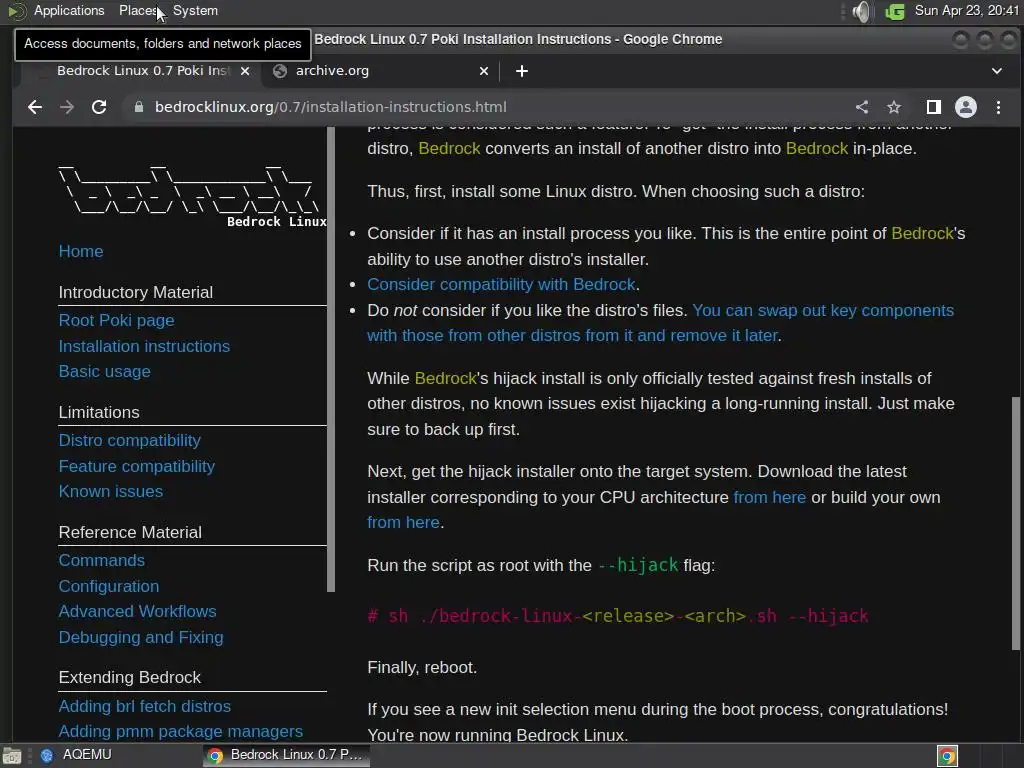Click the main page scrollbar thumb

[x=1016, y=522]
